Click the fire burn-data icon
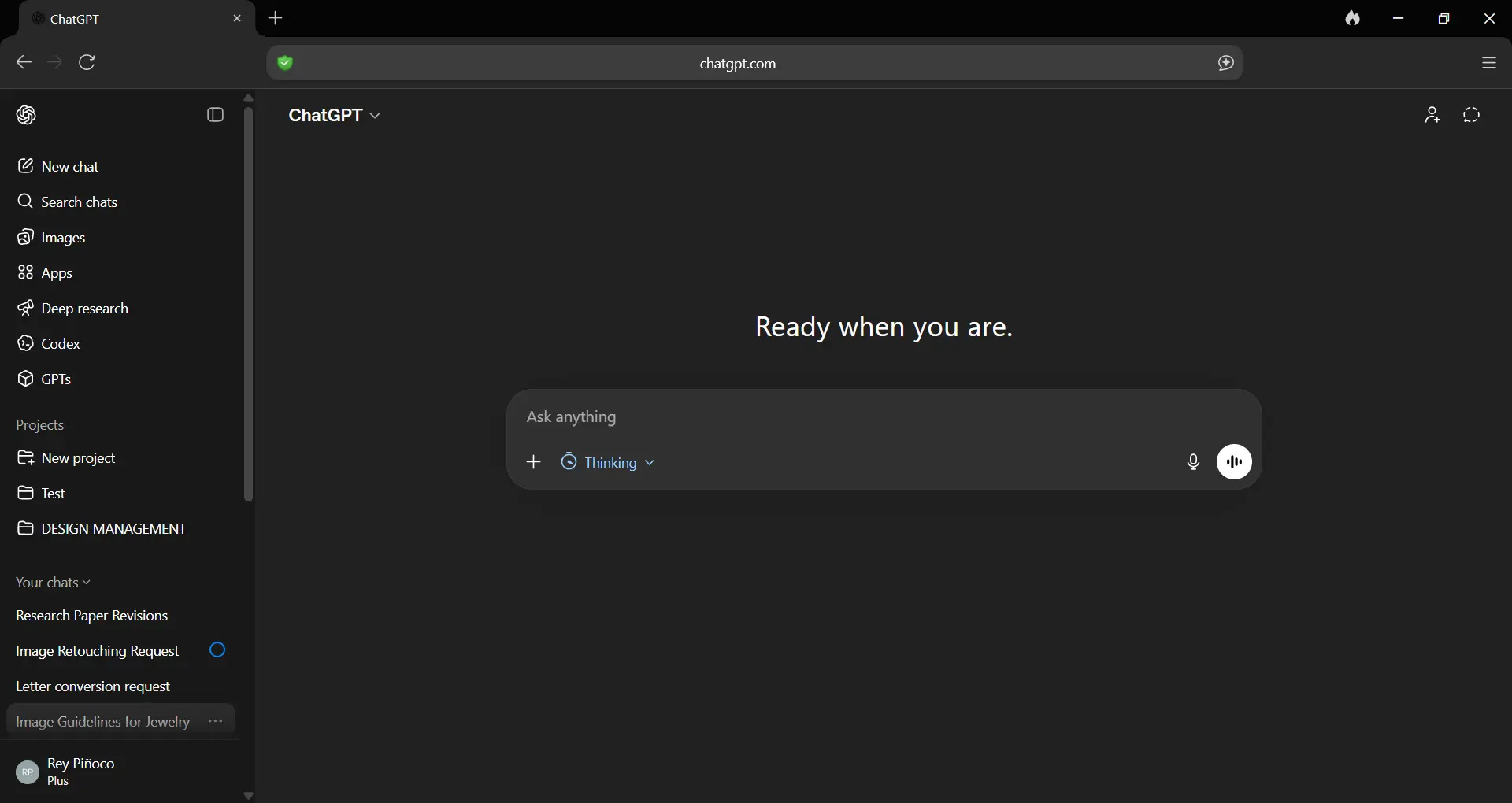Screen dimensions: 1512x803 point(1352,18)
